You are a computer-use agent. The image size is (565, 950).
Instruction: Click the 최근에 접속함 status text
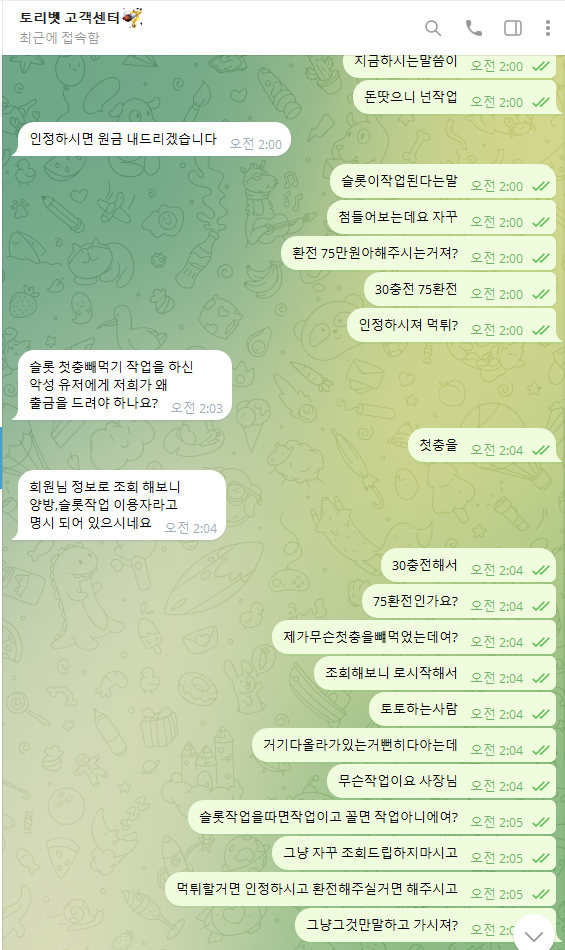(59, 38)
